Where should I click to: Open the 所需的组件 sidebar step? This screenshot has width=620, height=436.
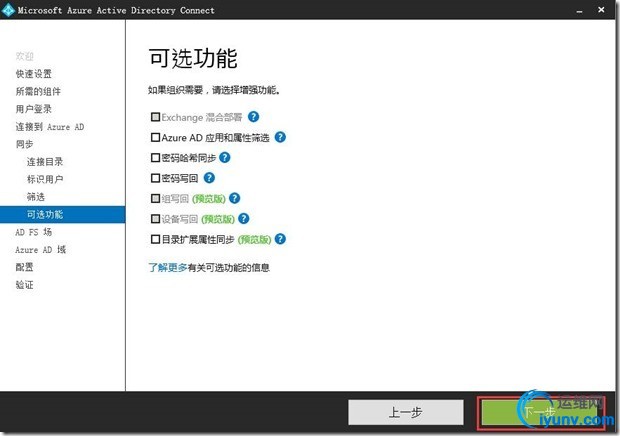(x=38, y=92)
